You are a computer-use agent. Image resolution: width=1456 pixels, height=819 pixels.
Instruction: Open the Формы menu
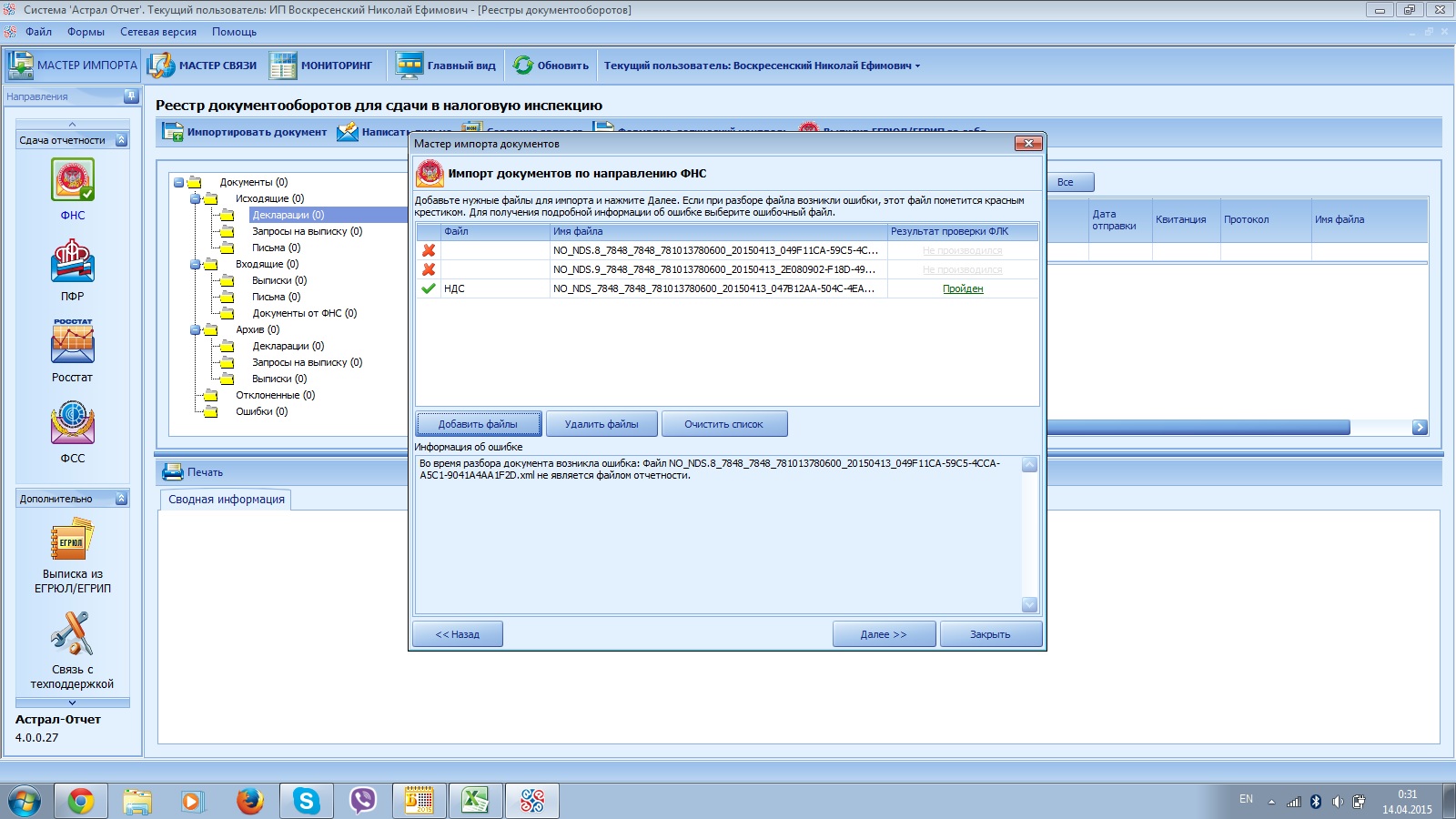click(x=86, y=32)
